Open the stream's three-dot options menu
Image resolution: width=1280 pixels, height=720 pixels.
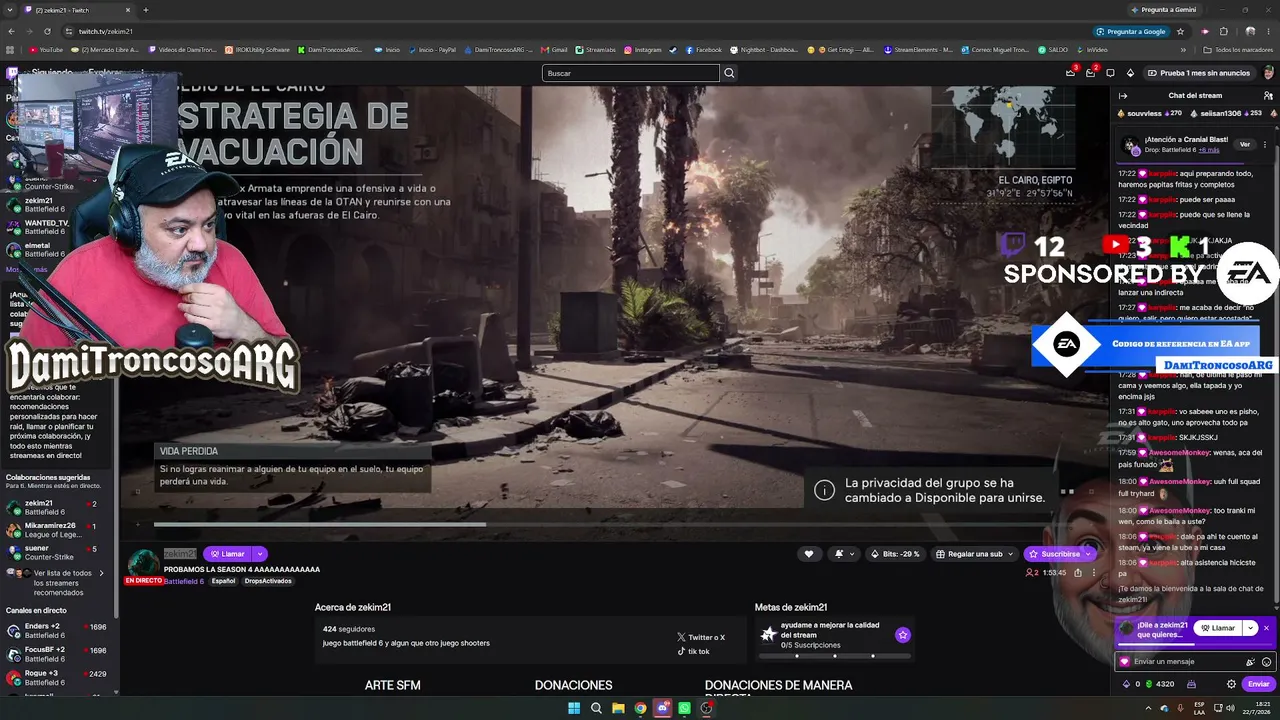click(1094, 573)
